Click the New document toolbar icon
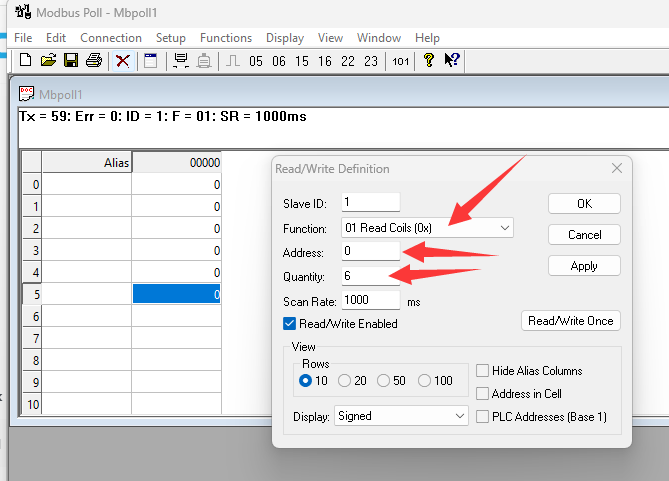 click(x=26, y=60)
